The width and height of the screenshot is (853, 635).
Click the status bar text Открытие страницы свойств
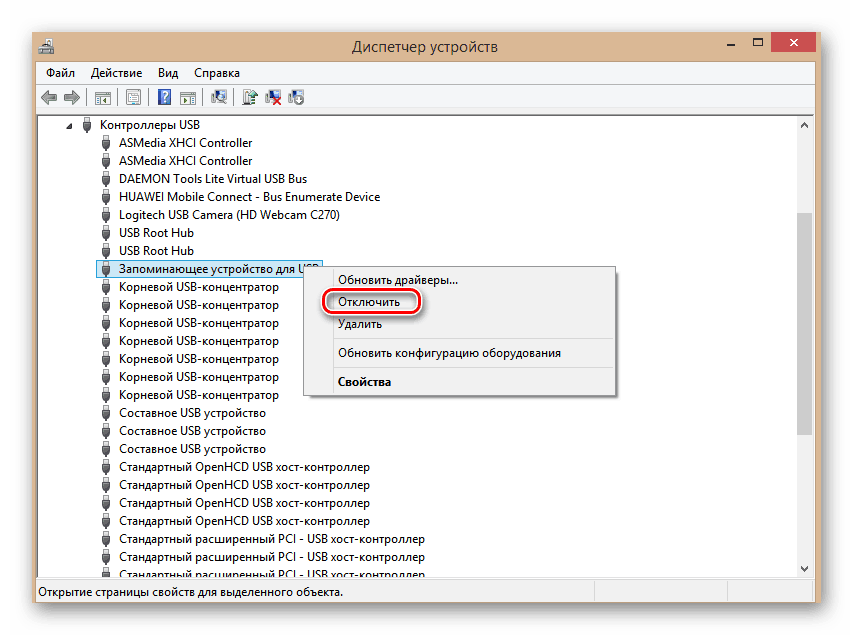click(190, 592)
